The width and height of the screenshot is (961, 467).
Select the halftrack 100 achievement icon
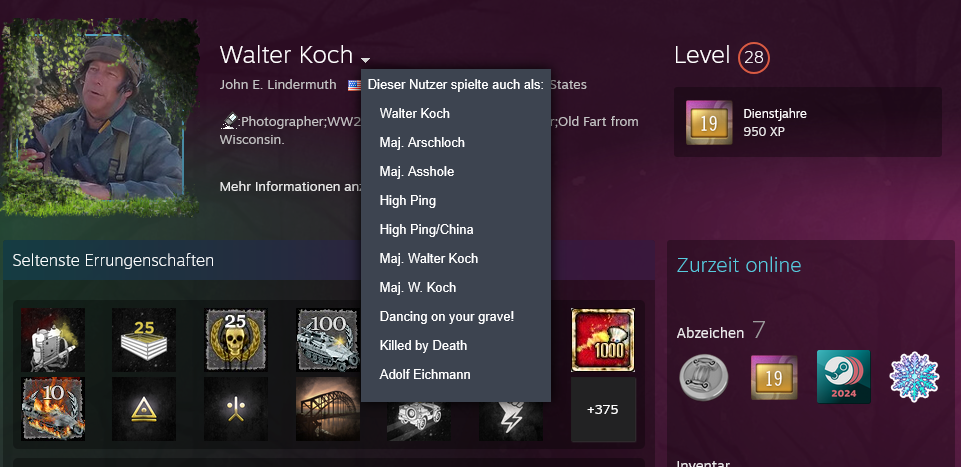[x=328, y=340]
